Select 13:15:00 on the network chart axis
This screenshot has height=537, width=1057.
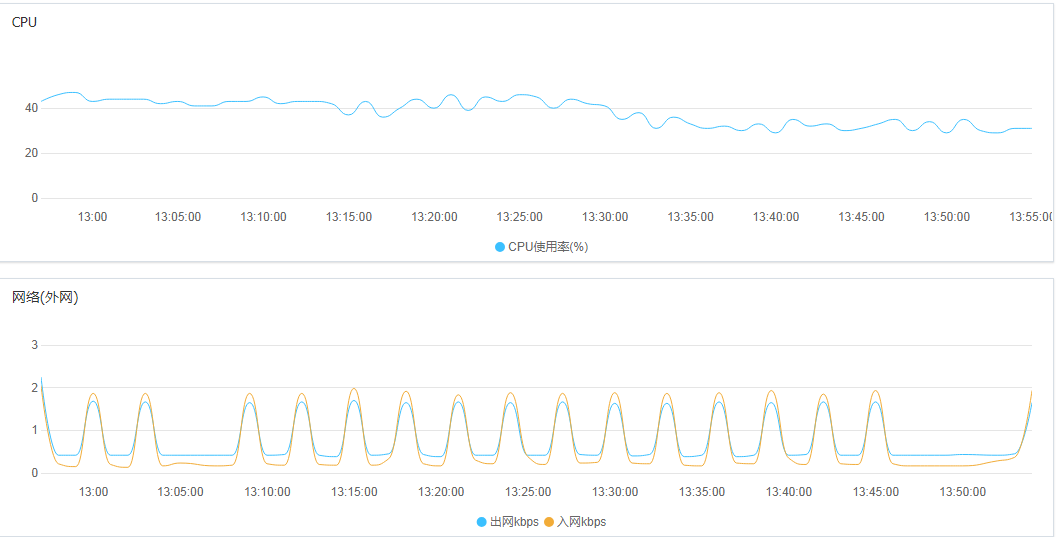pyautogui.click(x=354, y=492)
